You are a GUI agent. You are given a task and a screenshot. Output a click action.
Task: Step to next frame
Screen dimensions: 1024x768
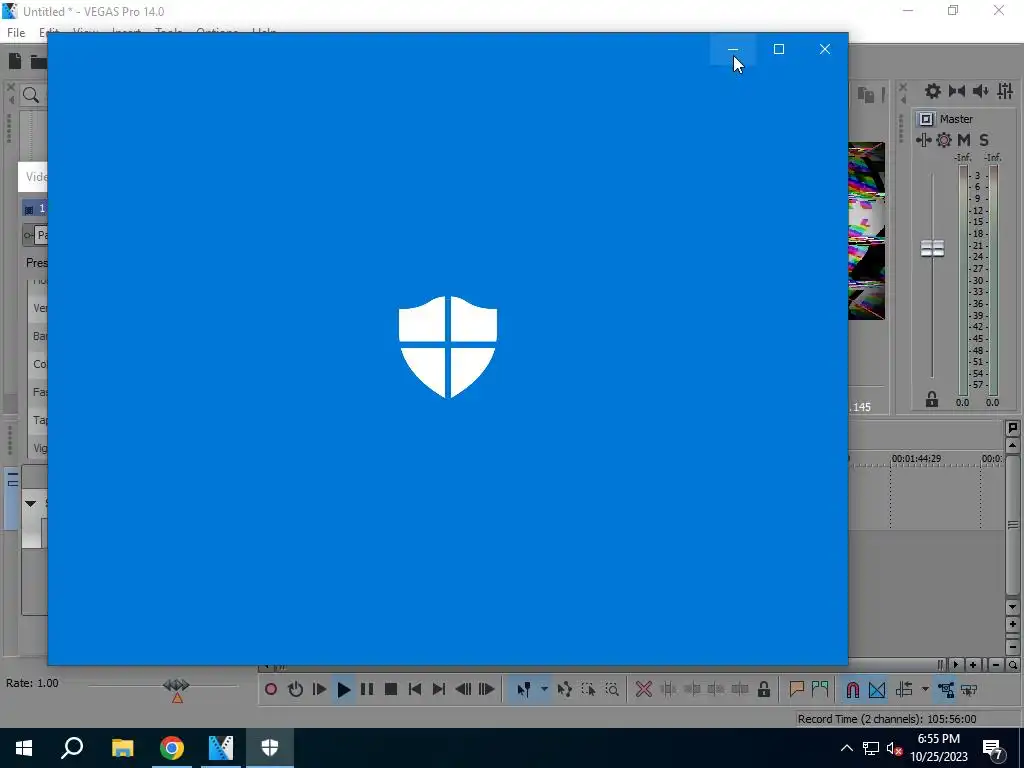487,689
